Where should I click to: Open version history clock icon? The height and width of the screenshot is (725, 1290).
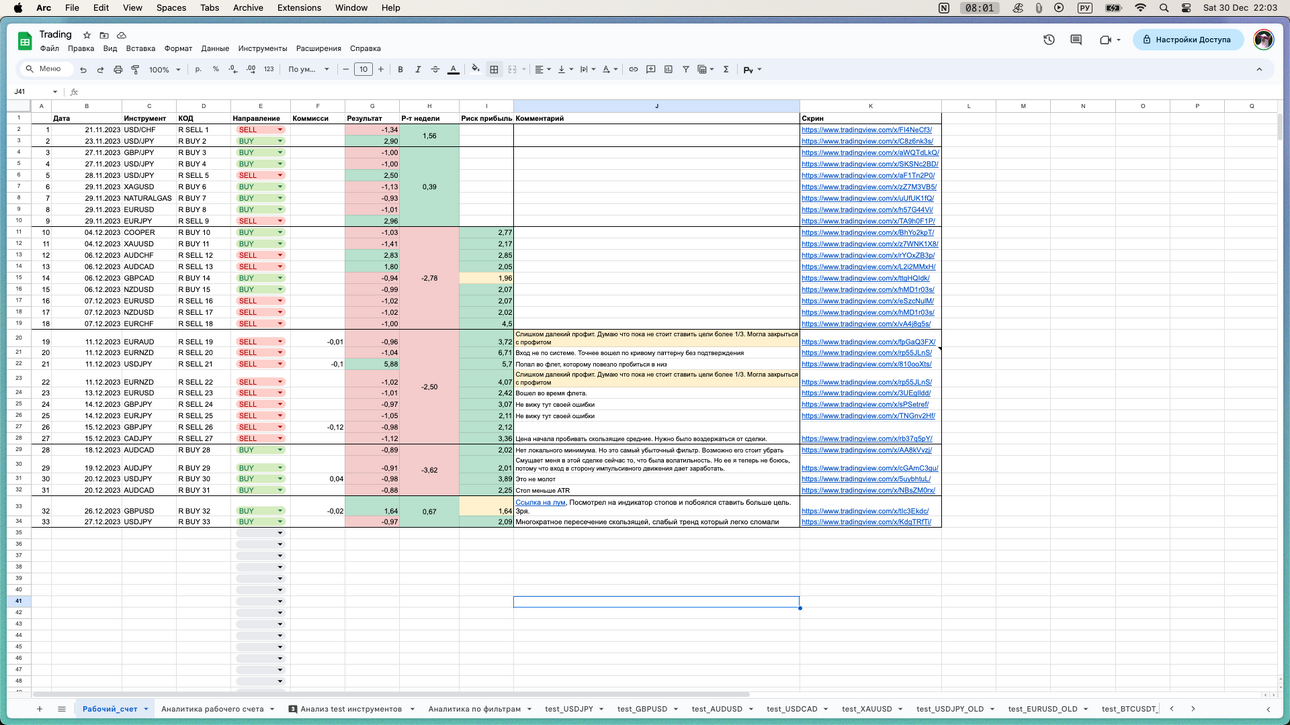1049,40
